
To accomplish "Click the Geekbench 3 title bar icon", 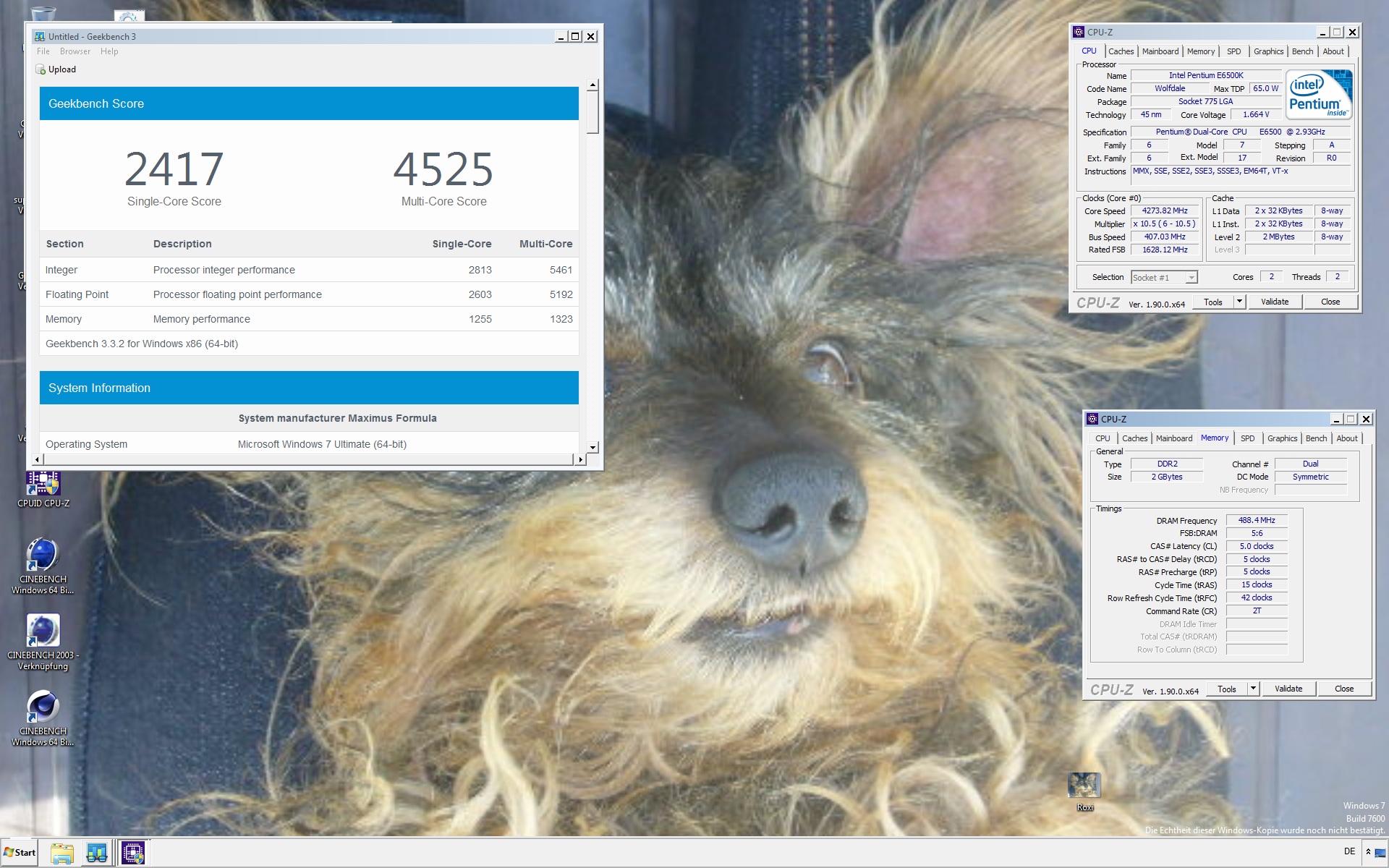I will [40, 36].
